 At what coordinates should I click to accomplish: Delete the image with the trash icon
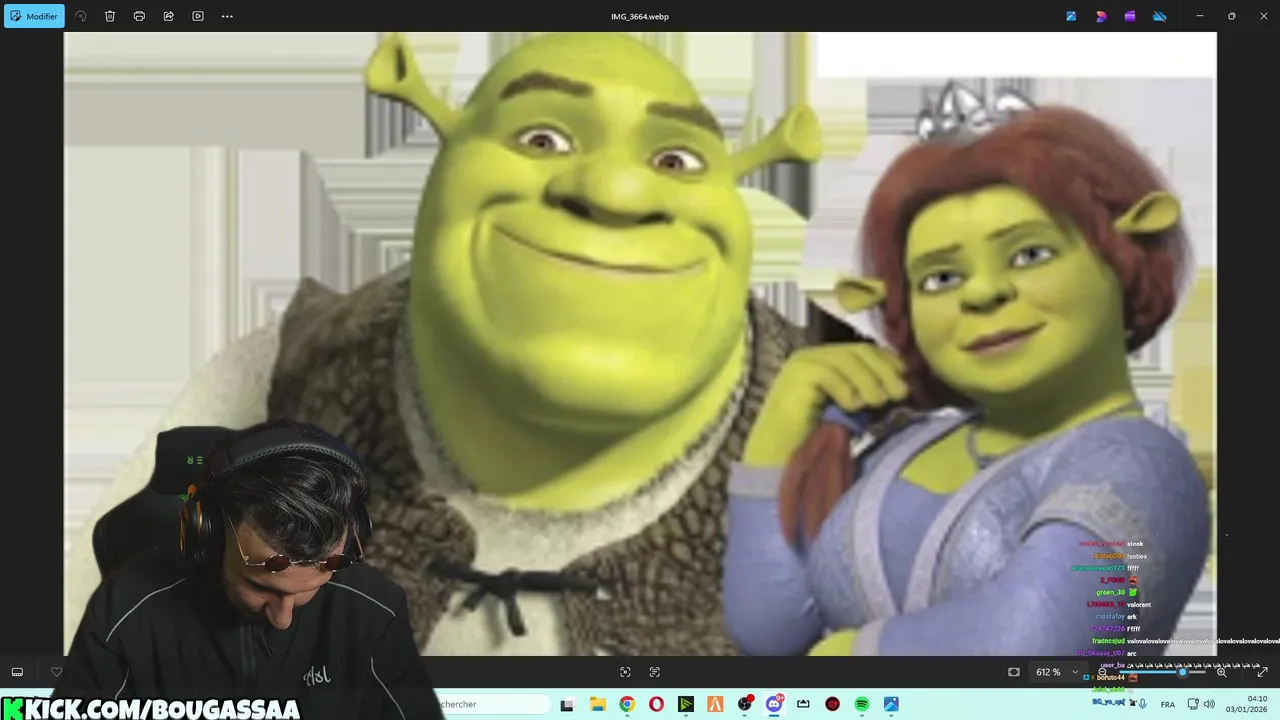110,16
